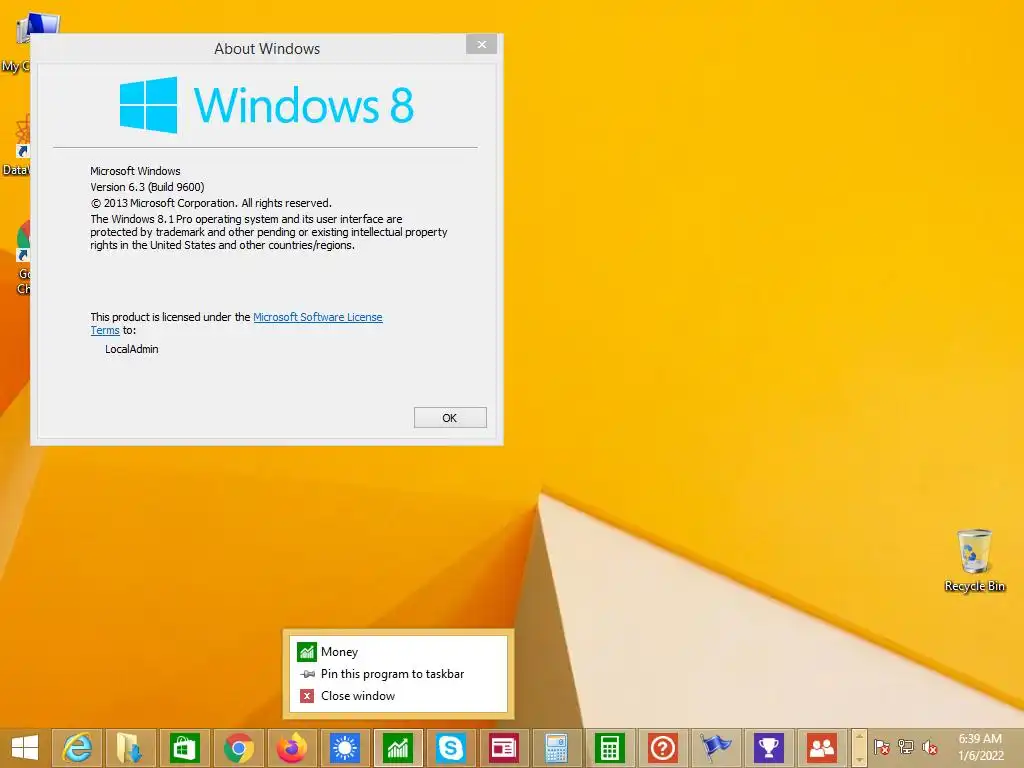Launch Google Chrome from the taskbar
This screenshot has width=1024, height=768.
pyautogui.click(x=238, y=748)
